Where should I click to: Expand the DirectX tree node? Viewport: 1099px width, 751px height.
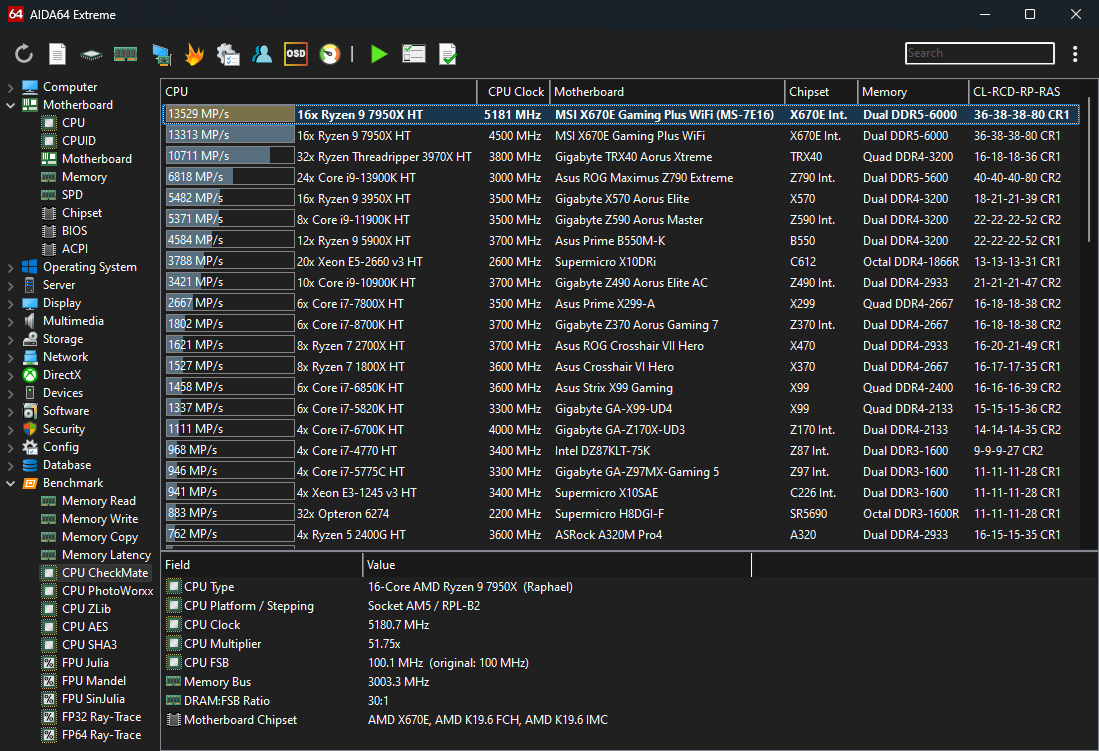coord(11,375)
